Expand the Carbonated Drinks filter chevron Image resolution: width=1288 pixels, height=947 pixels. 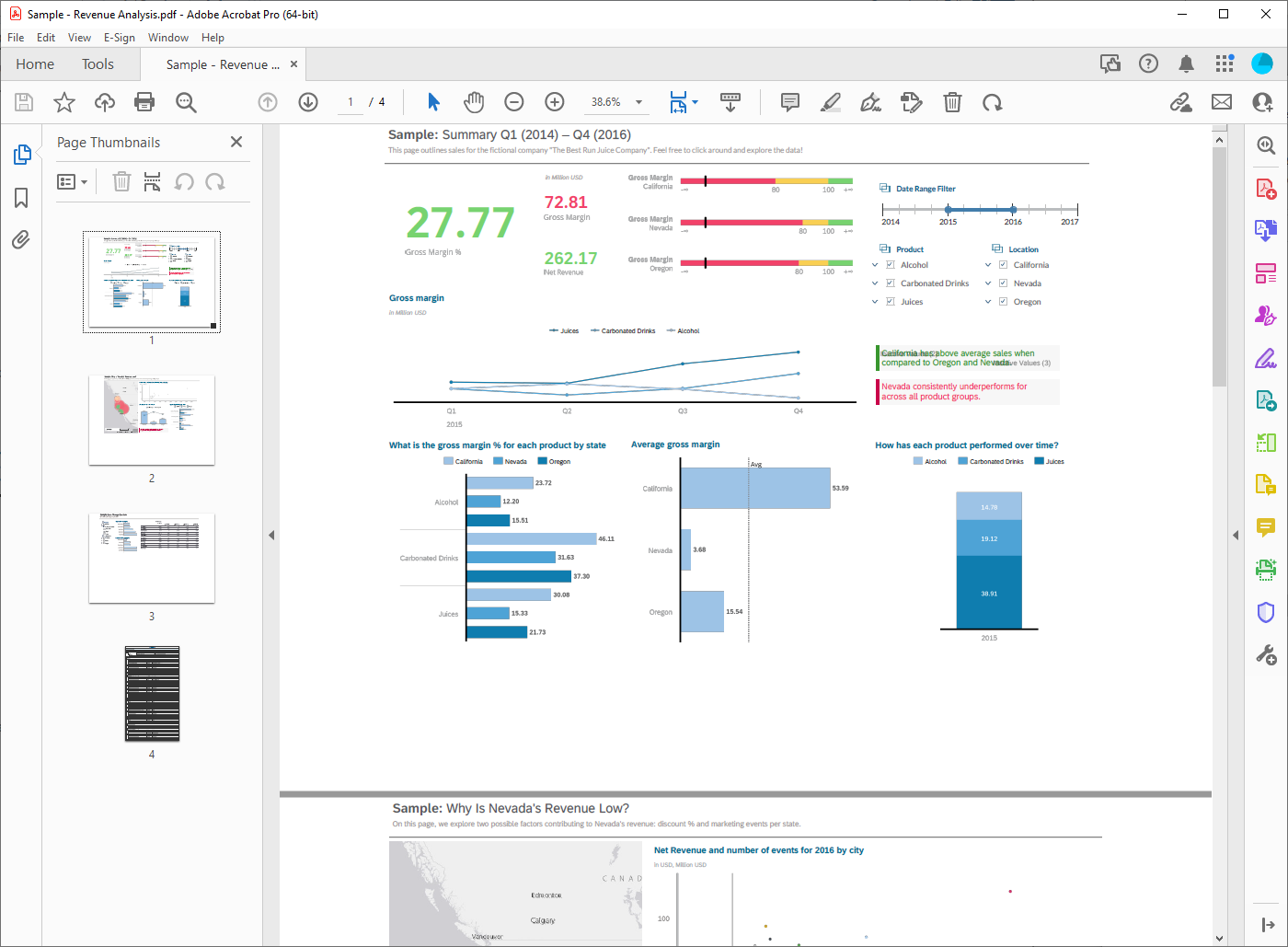(x=874, y=283)
